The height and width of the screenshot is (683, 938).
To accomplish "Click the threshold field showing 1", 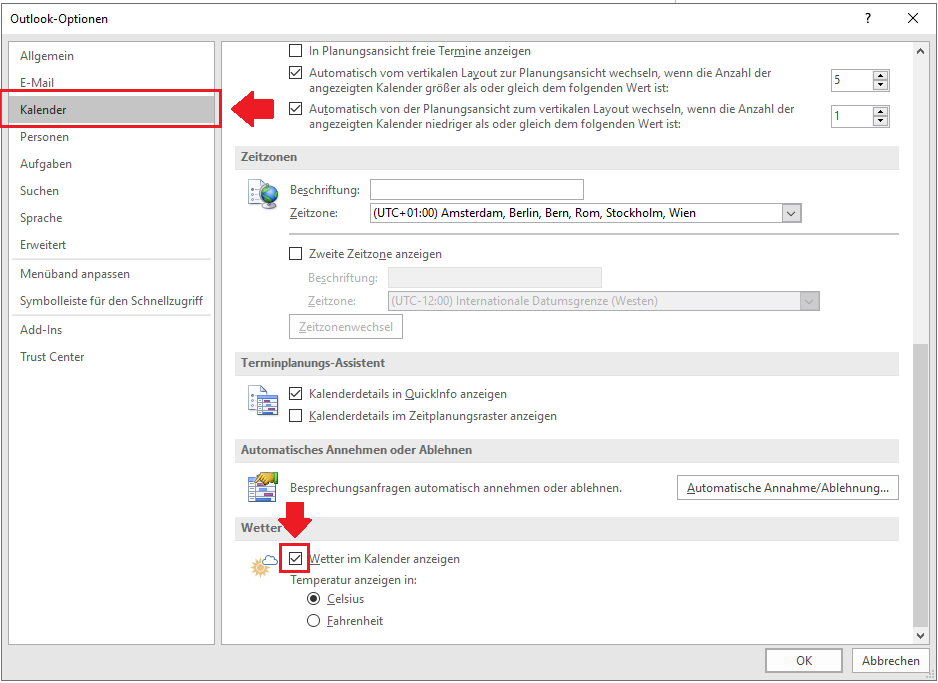I will coord(852,116).
